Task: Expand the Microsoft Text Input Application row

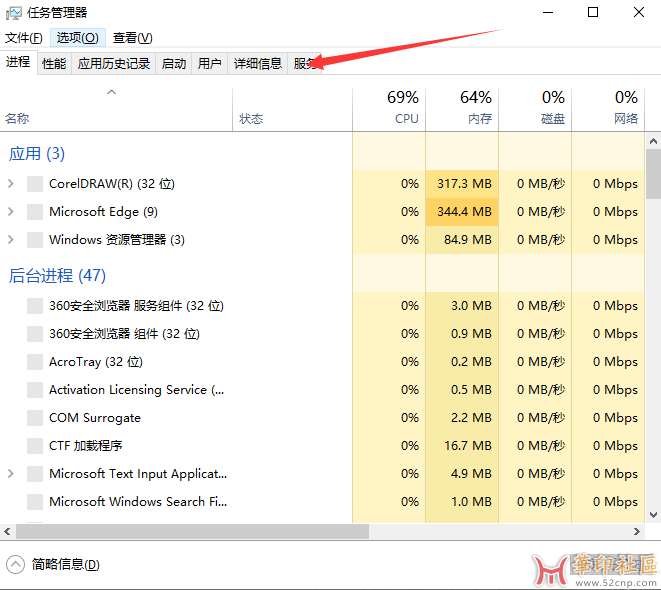Action: (x=11, y=474)
